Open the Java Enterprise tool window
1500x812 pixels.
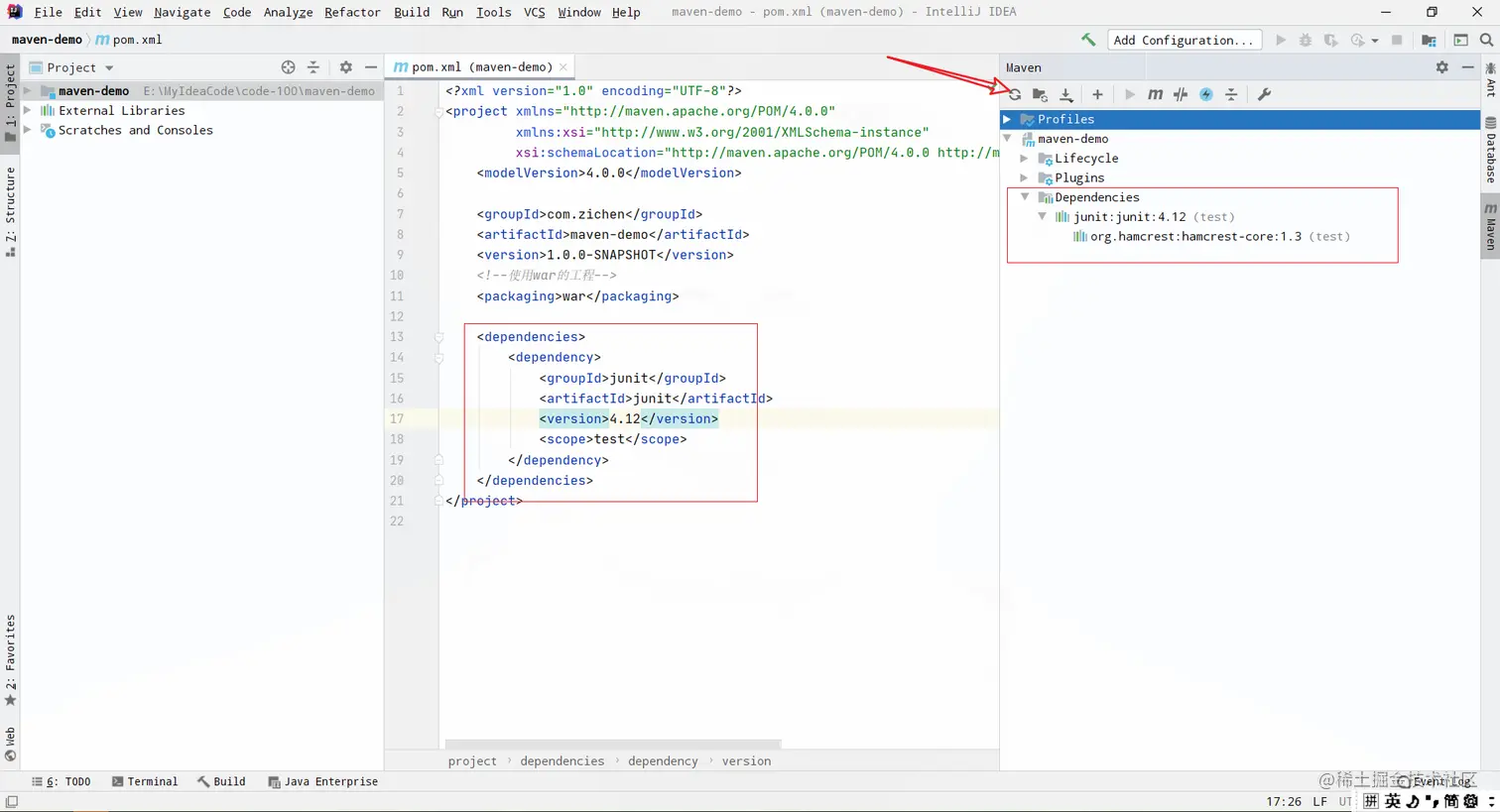[323, 781]
